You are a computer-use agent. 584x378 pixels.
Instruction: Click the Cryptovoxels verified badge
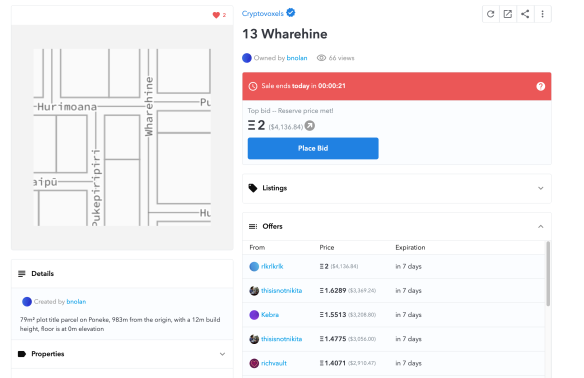[291, 13]
